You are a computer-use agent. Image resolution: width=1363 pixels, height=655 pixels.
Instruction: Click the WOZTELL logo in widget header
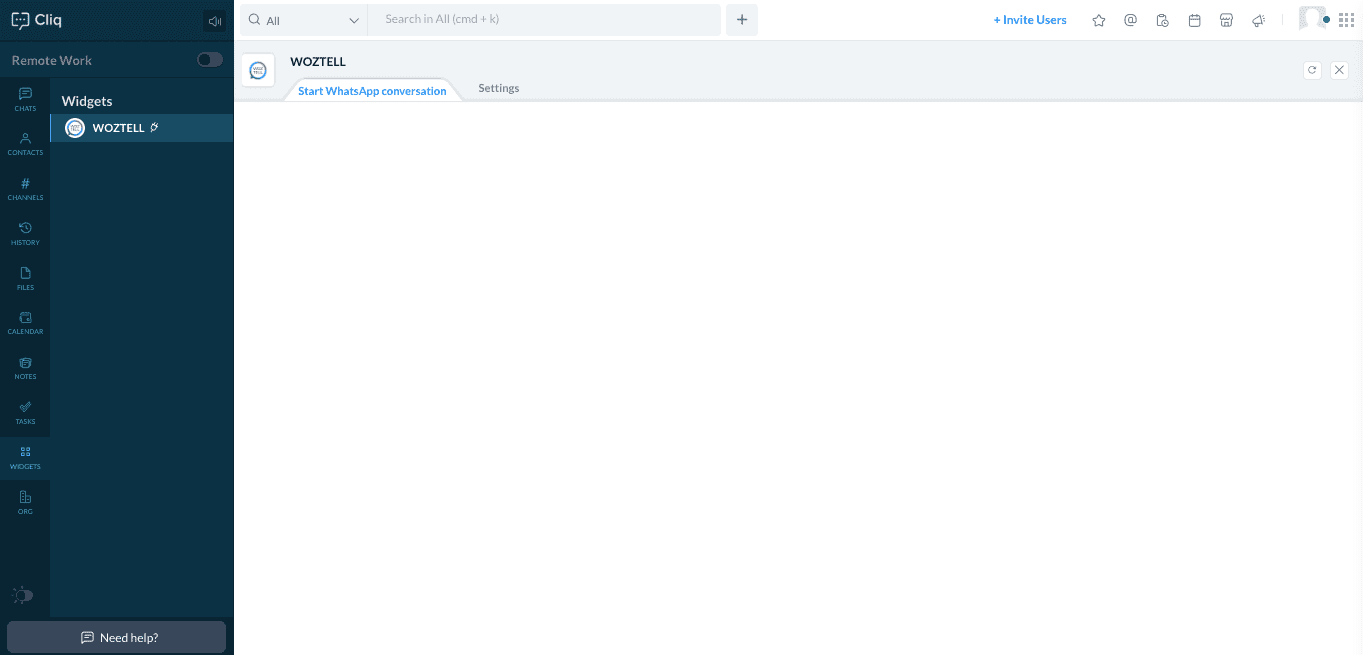(258, 70)
